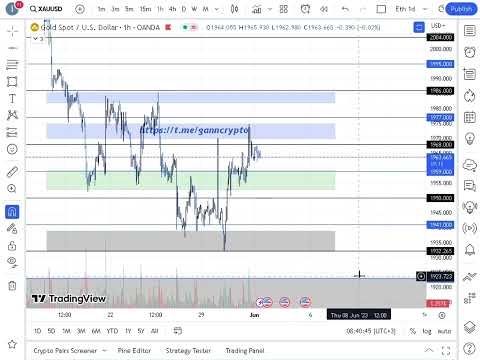Select the YTD date range
480x360 pixels.
(x=112, y=331)
